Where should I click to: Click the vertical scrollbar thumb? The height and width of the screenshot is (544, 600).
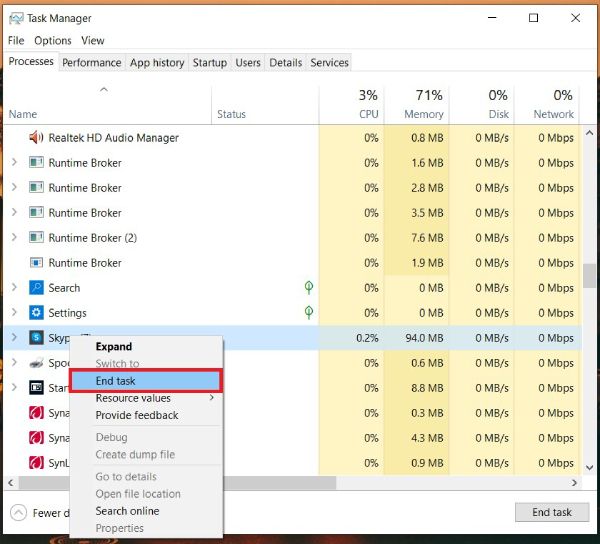coord(589,275)
